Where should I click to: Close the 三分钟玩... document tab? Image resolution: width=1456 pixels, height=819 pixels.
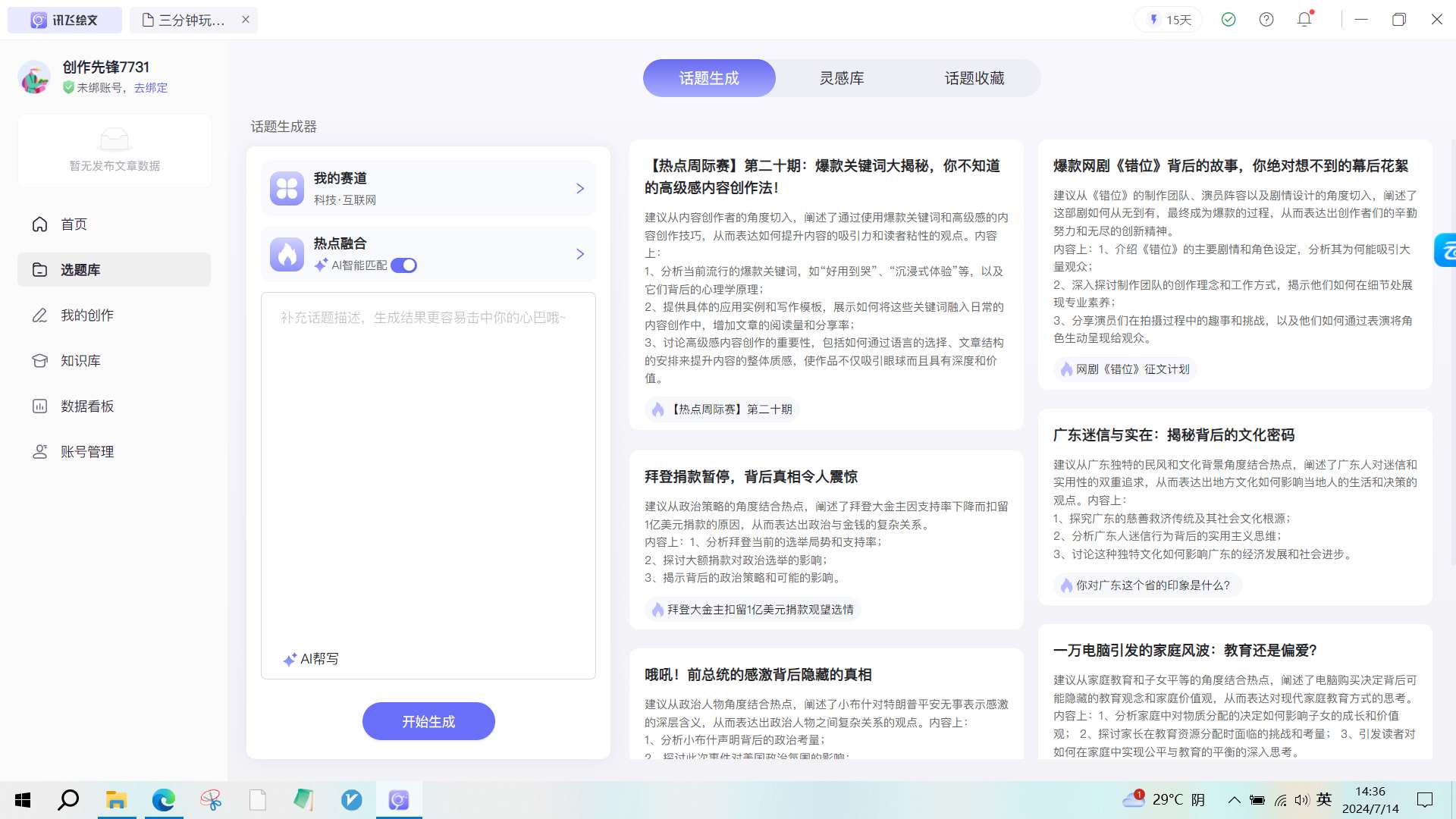point(246,20)
